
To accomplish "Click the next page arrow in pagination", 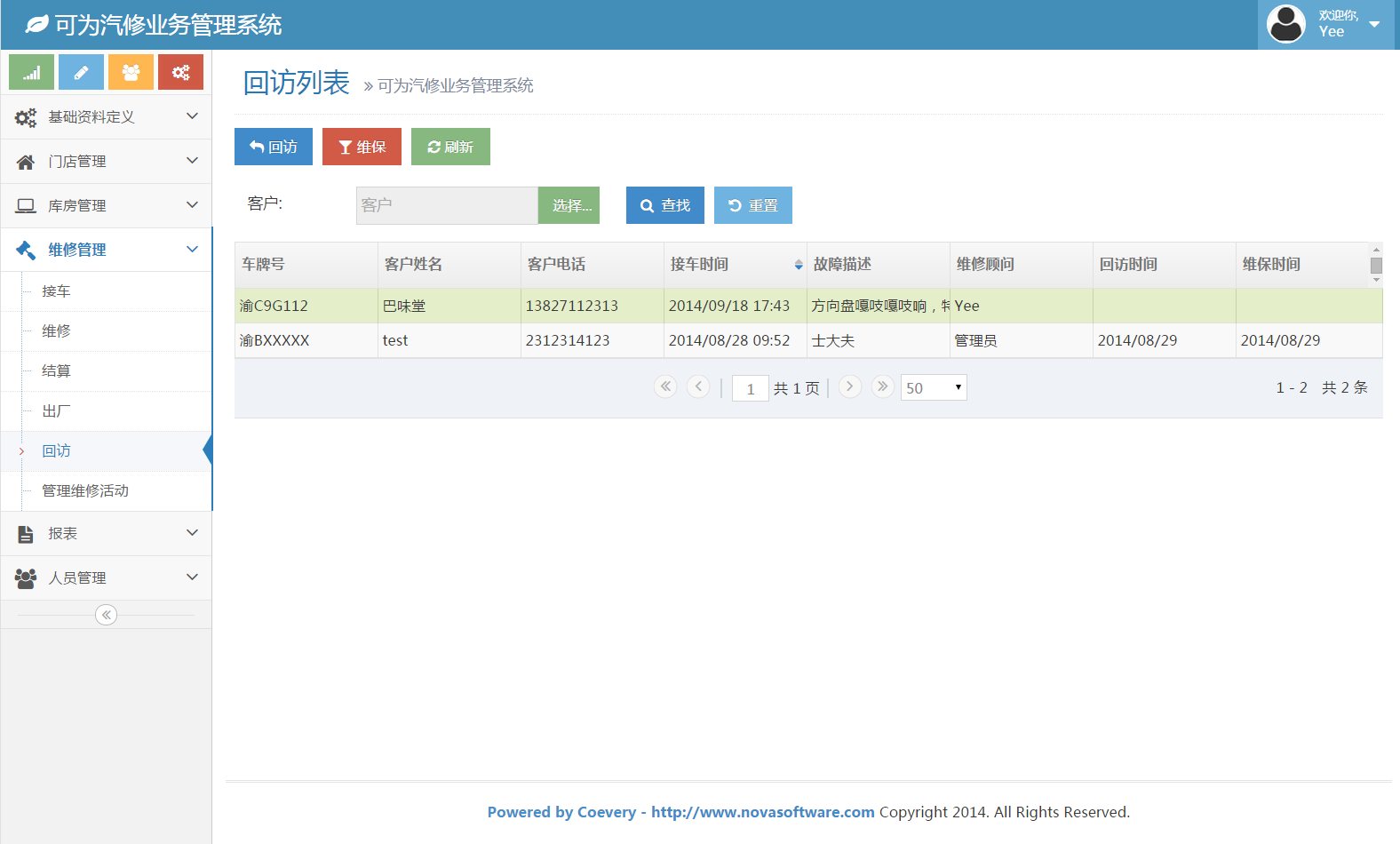I will tap(849, 386).
